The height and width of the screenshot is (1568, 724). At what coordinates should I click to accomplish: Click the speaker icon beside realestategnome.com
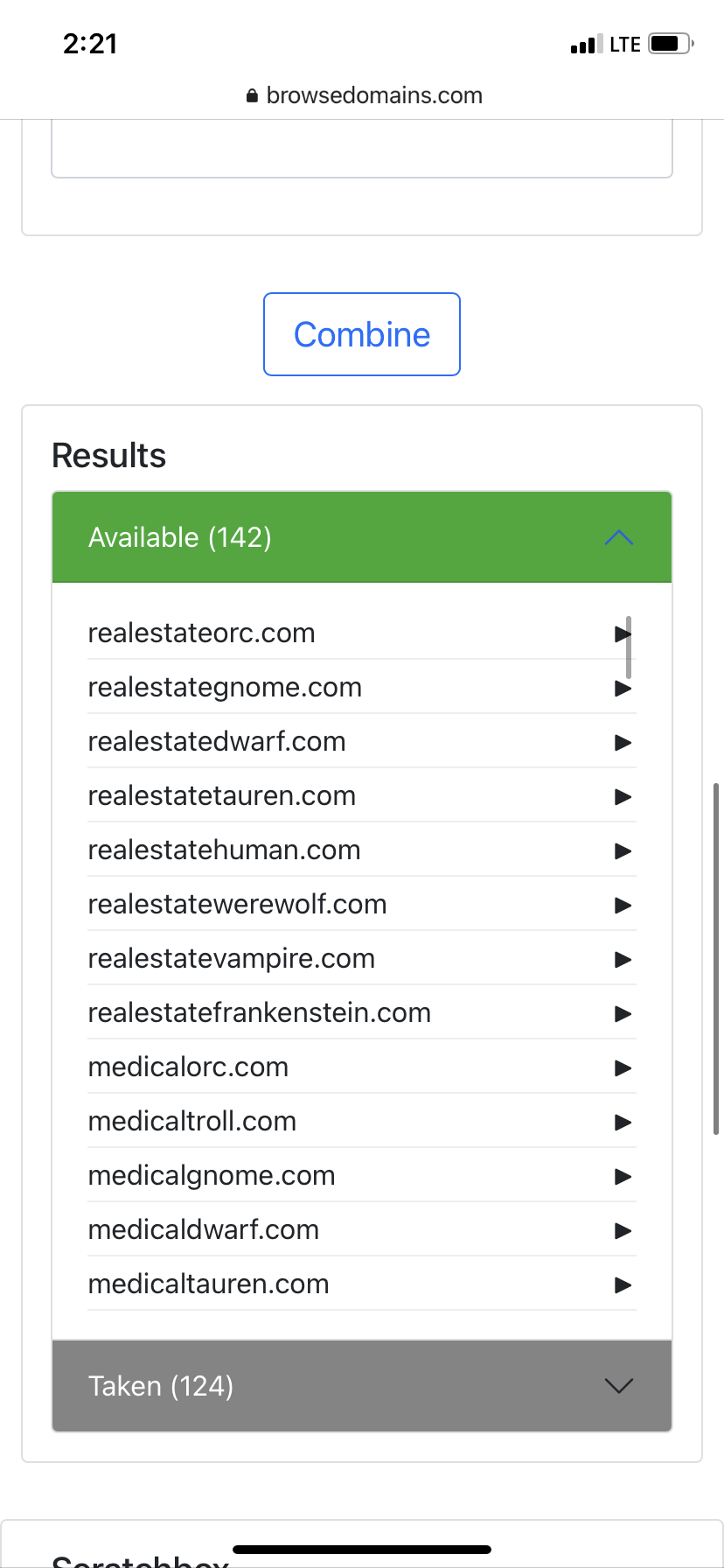click(x=623, y=688)
